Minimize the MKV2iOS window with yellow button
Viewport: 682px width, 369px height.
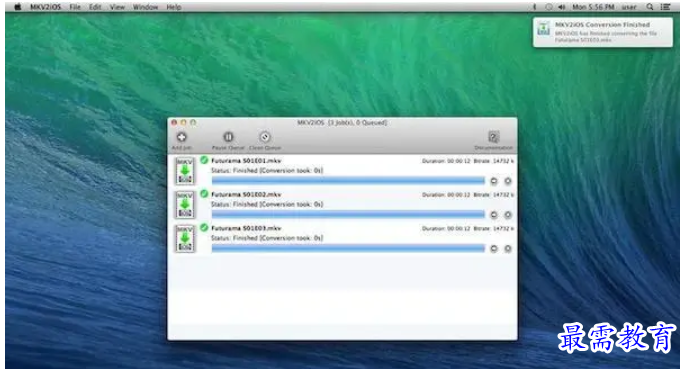(184, 123)
